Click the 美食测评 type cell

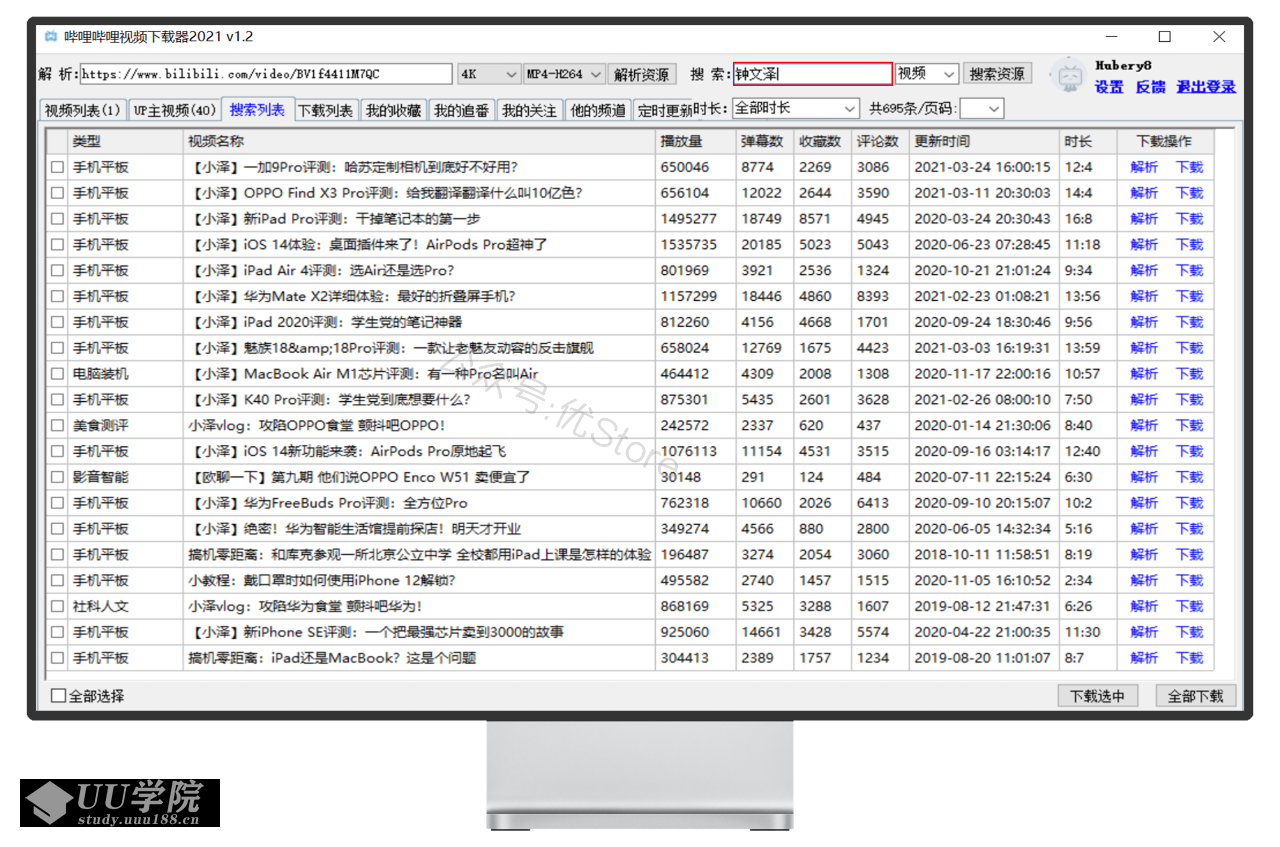101,426
